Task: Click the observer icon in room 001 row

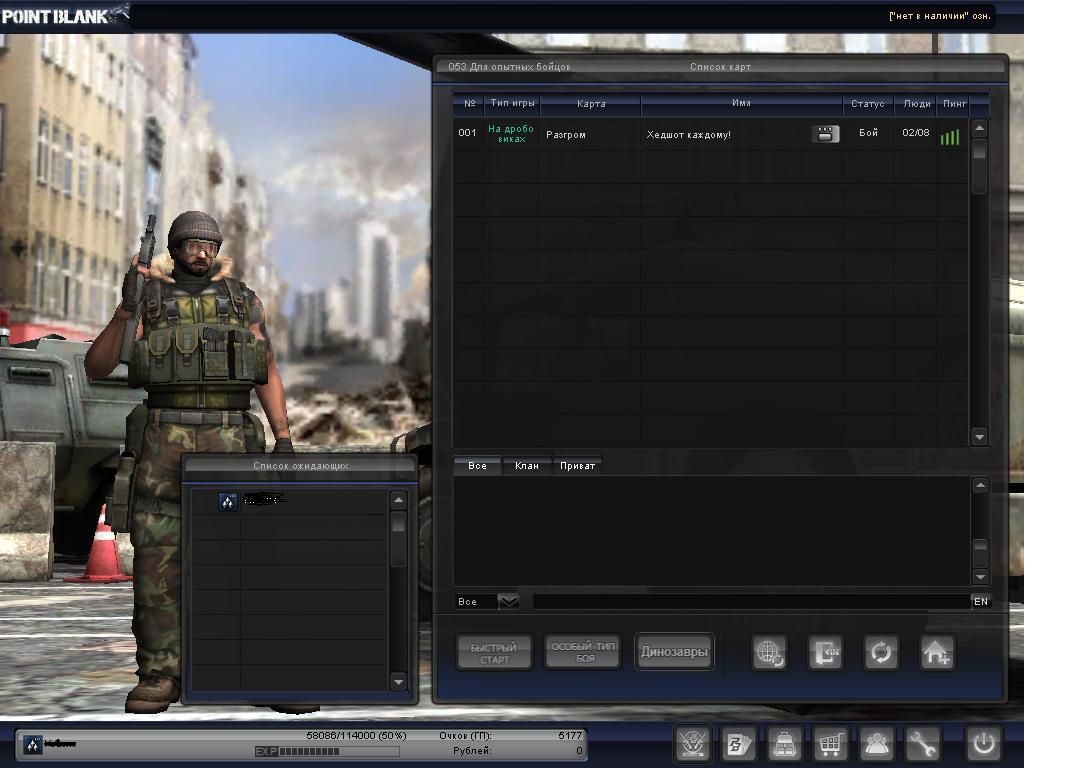Action: click(826, 134)
